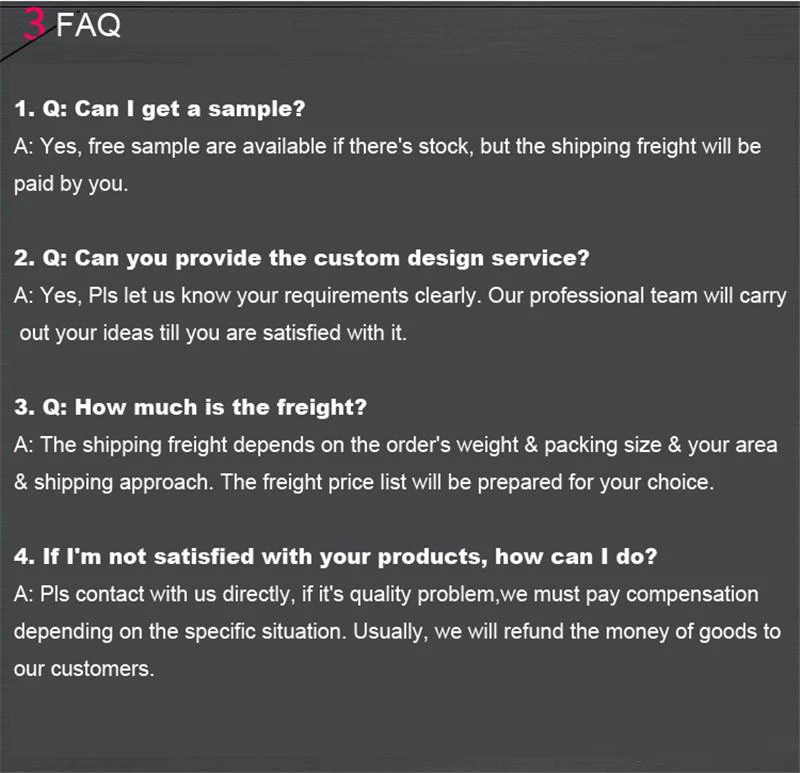Click the line mentioning freight price list
The image size is (800, 773).
(x=364, y=482)
